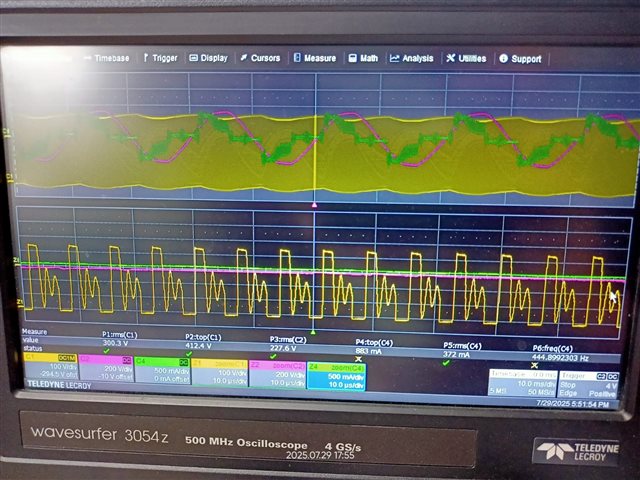
Task: Click the 412.4 V measurement value
Action: point(198,346)
